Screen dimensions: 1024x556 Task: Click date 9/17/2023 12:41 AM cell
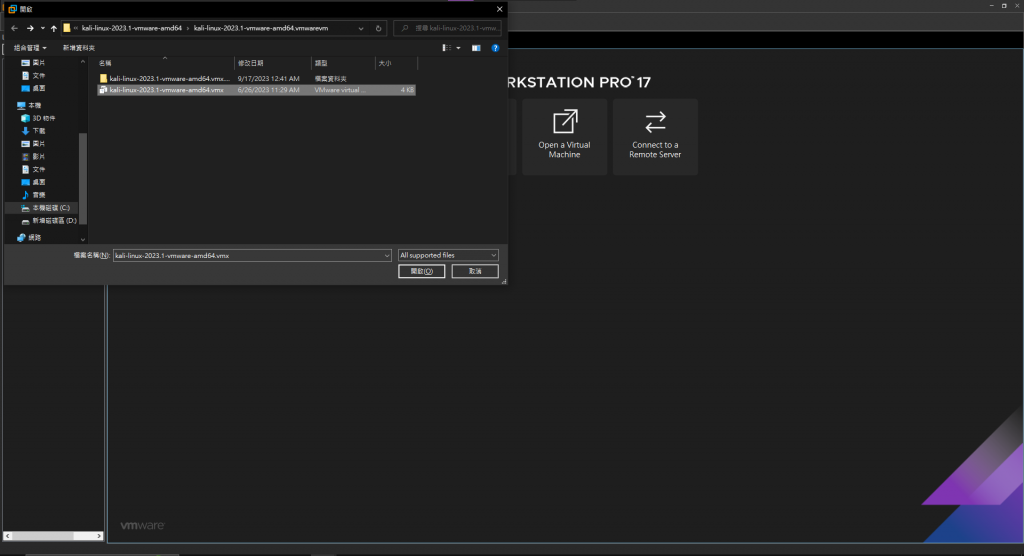coord(268,78)
